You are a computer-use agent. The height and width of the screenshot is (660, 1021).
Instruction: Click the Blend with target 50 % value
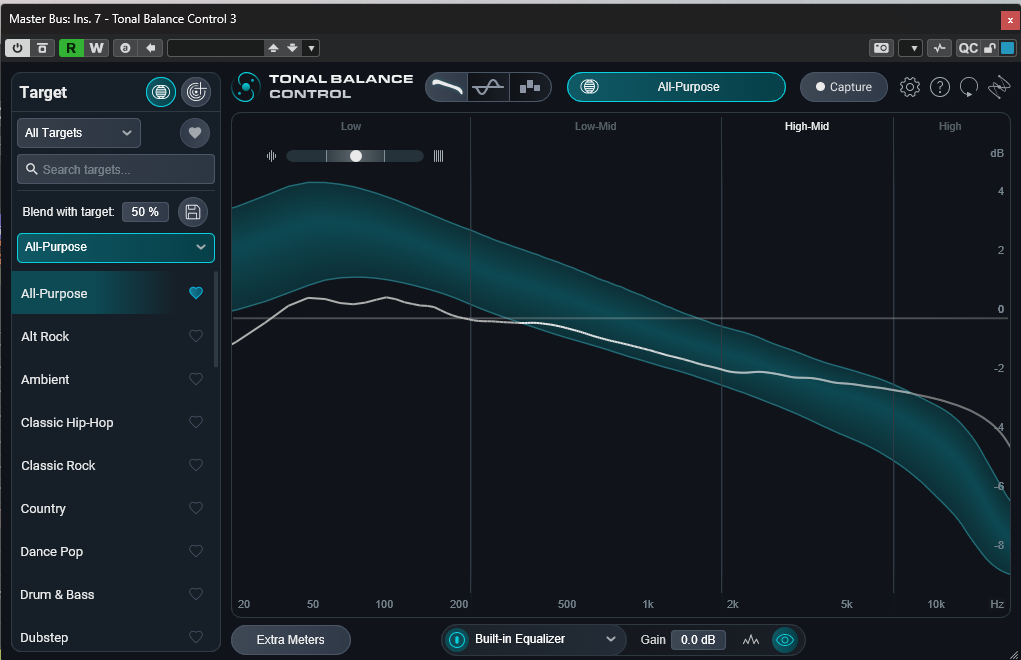pyautogui.click(x=145, y=212)
